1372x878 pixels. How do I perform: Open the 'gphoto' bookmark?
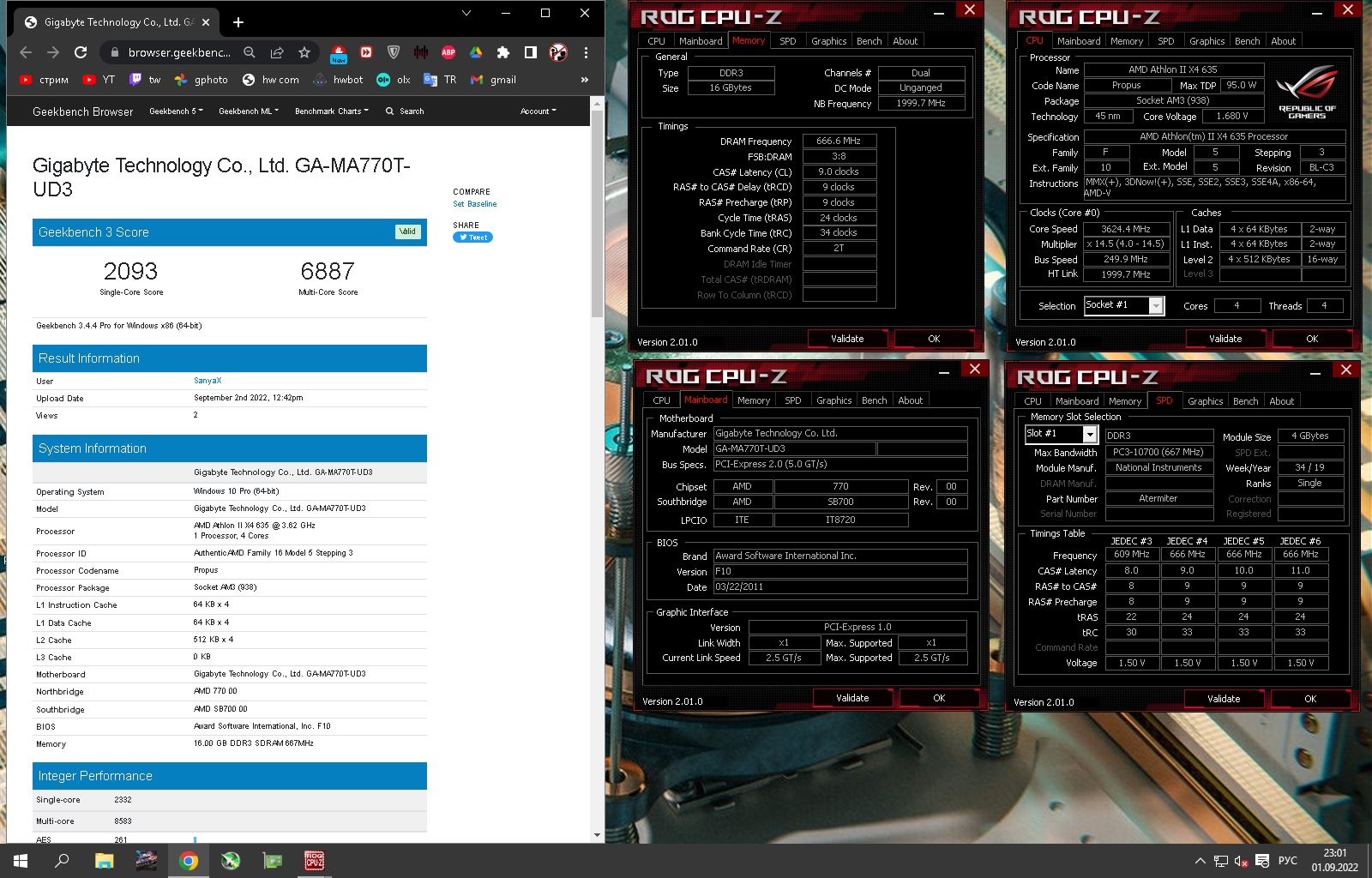pos(202,80)
